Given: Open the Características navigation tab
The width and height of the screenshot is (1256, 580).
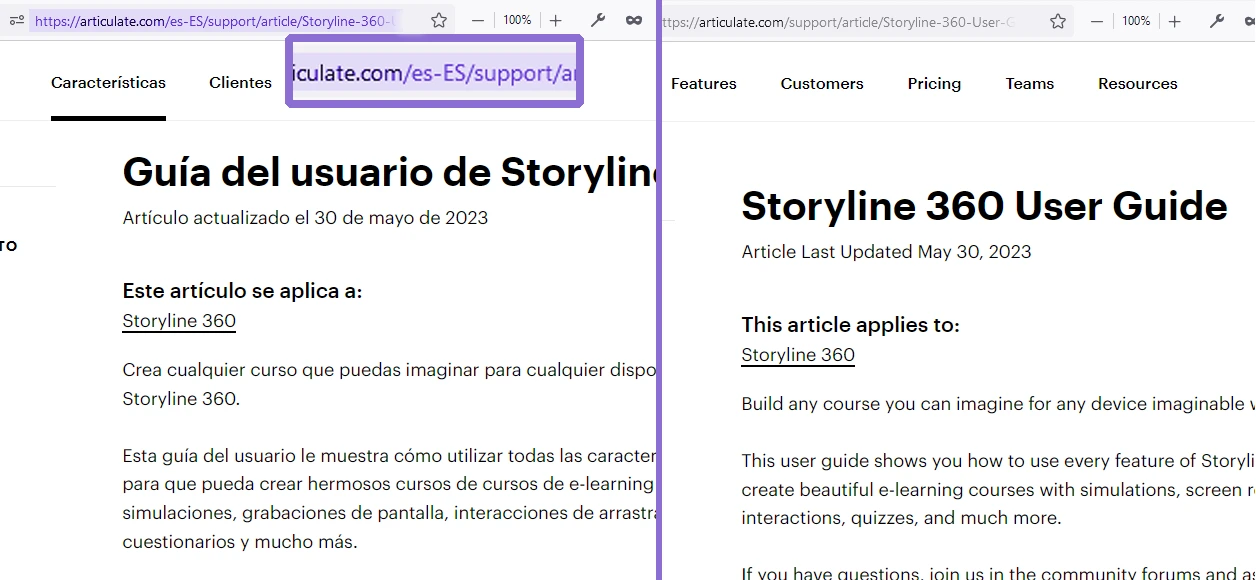Looking at the screenshot, I should coord(108,83).
